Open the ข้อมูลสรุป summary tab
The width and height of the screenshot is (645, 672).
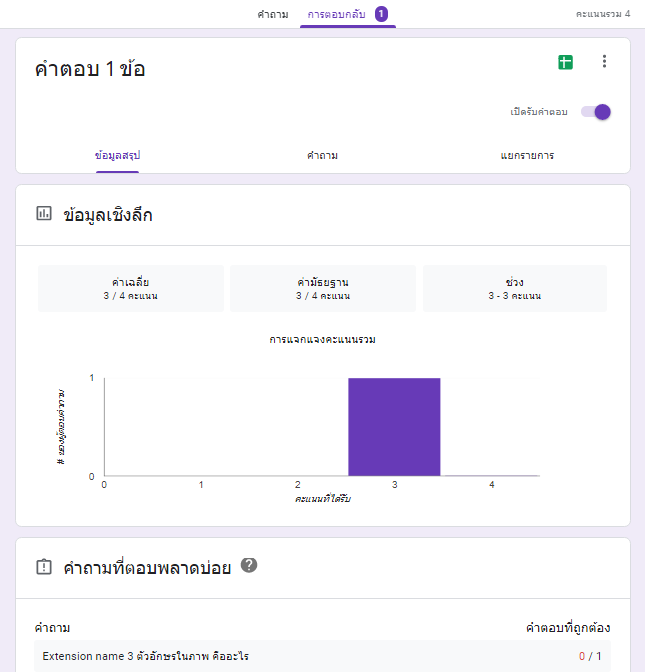(x=117, y=156)
